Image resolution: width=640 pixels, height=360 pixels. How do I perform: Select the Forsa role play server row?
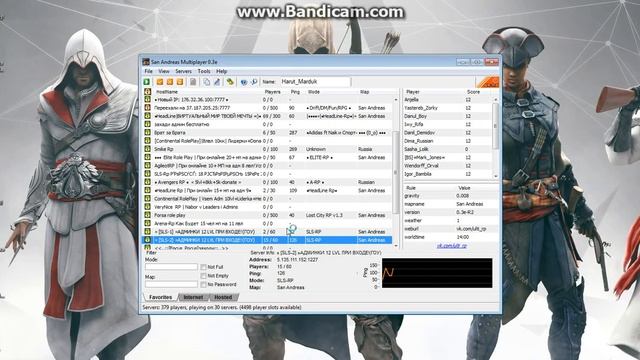pyautogui.click(x=267, y=215)
